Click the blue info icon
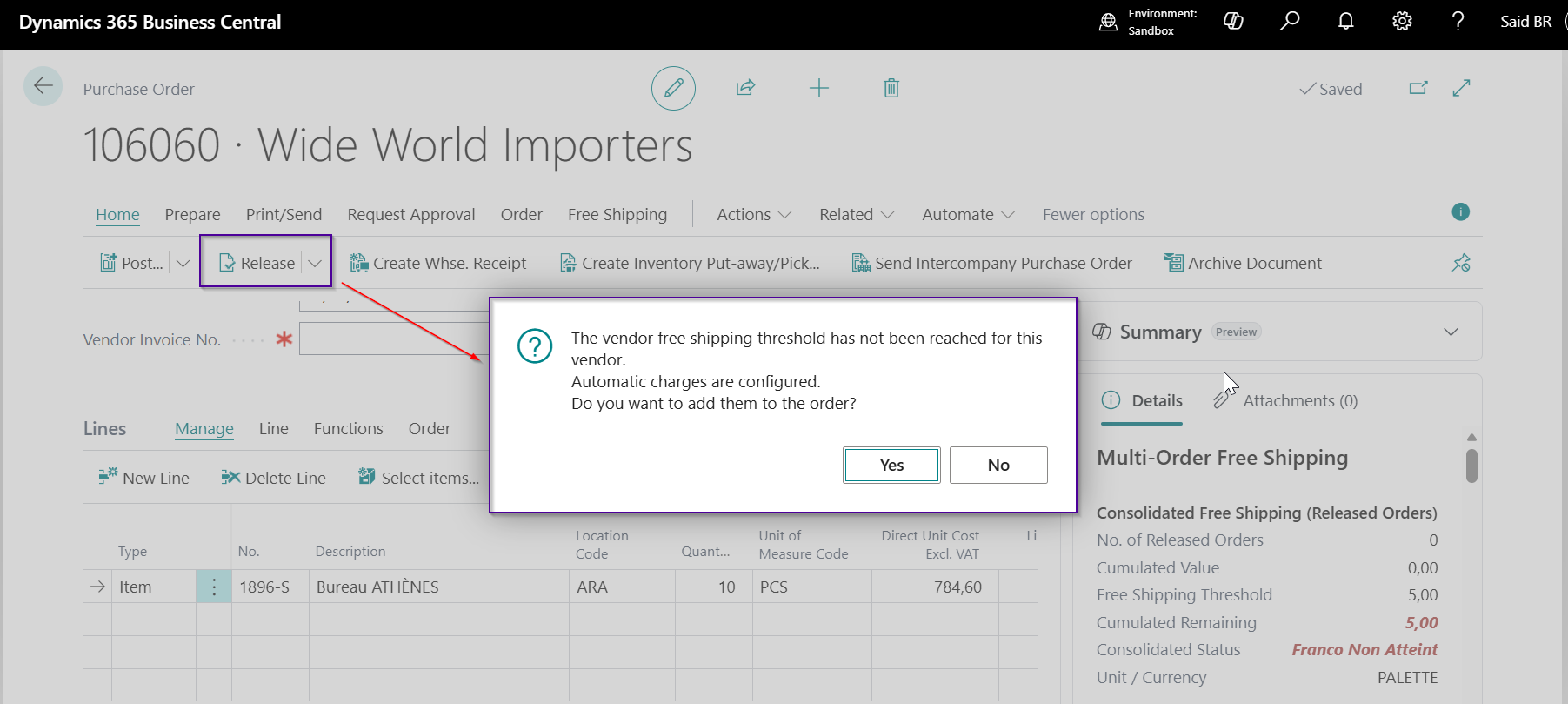 (1461, 211)
